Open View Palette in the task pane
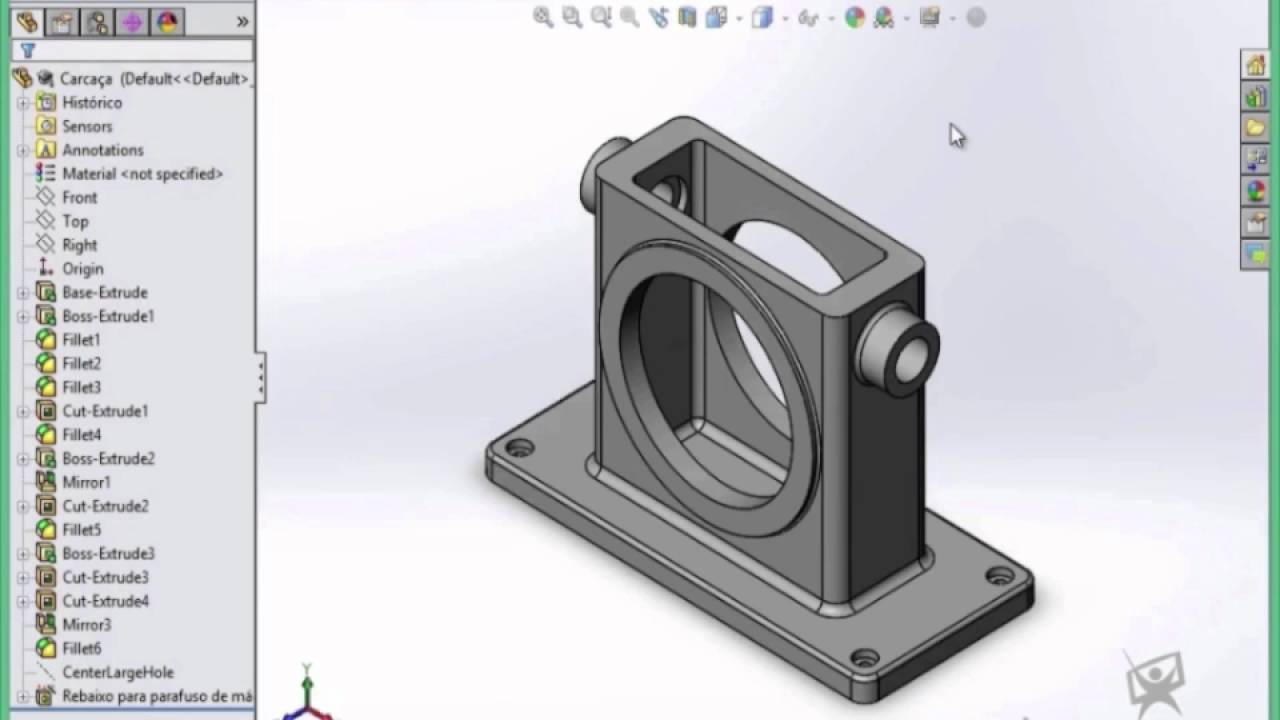The image size is (1280, 720). click(1255, 159)
